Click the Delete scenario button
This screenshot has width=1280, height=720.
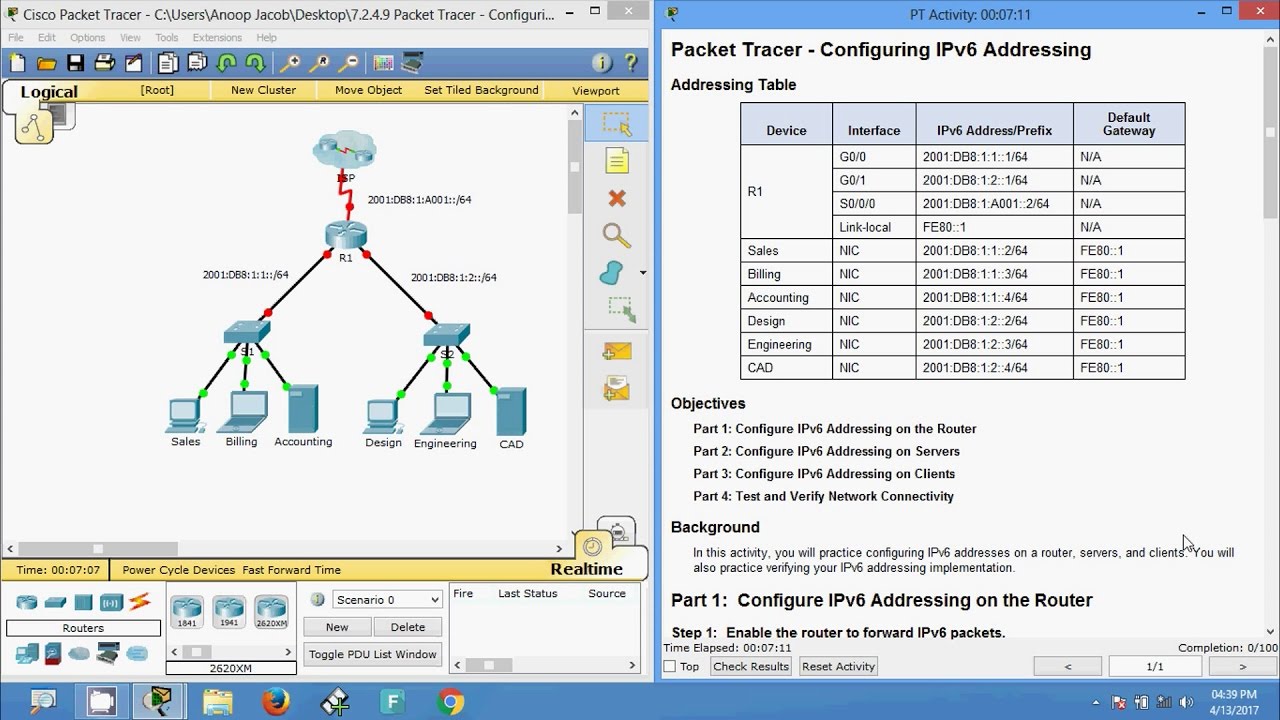click(408, 627)
